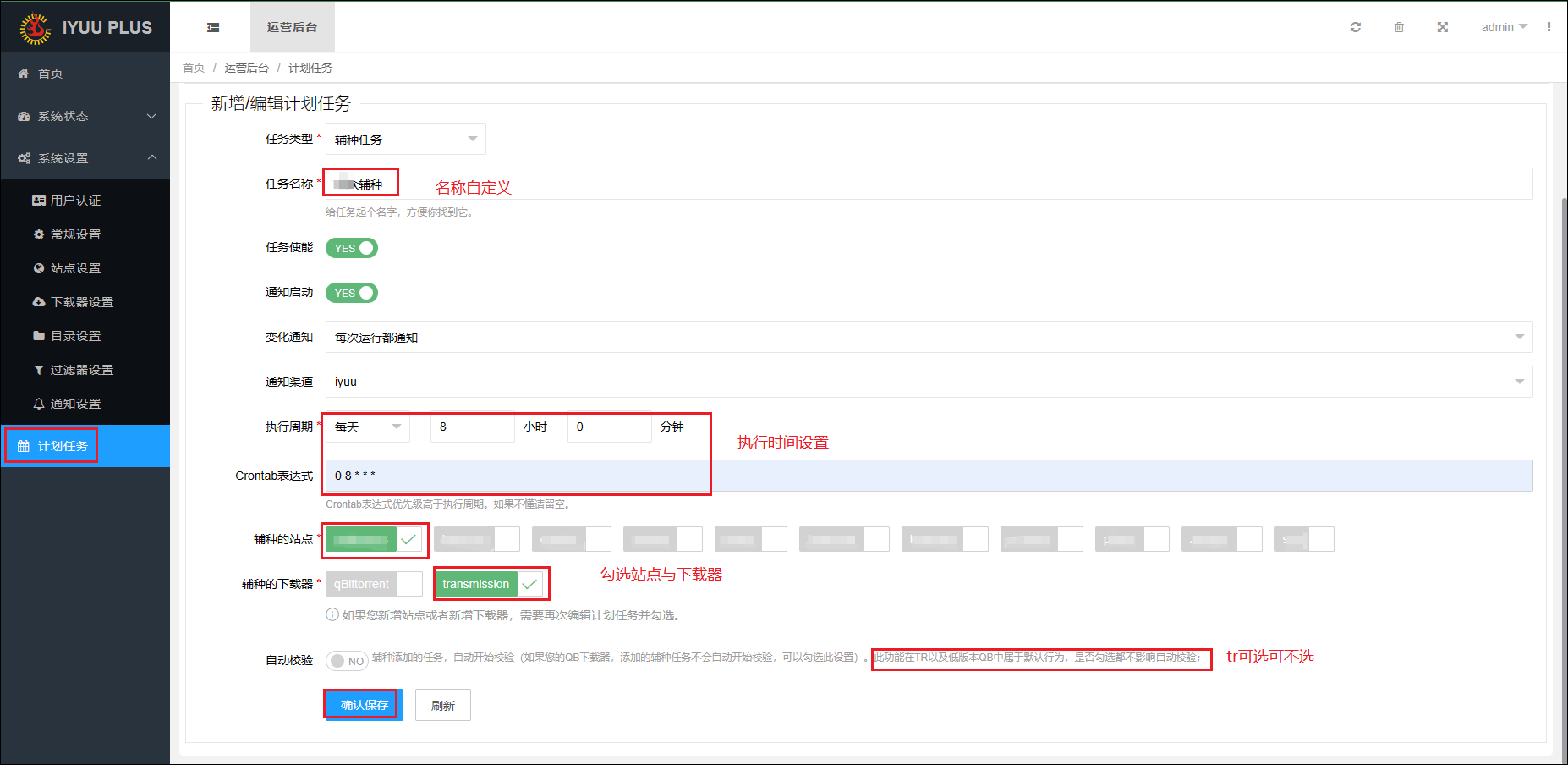Image resolution: width=1568 pixels, height=765 pixels.
Task: Select the 运营后台 tab
Action: [292, 27]
